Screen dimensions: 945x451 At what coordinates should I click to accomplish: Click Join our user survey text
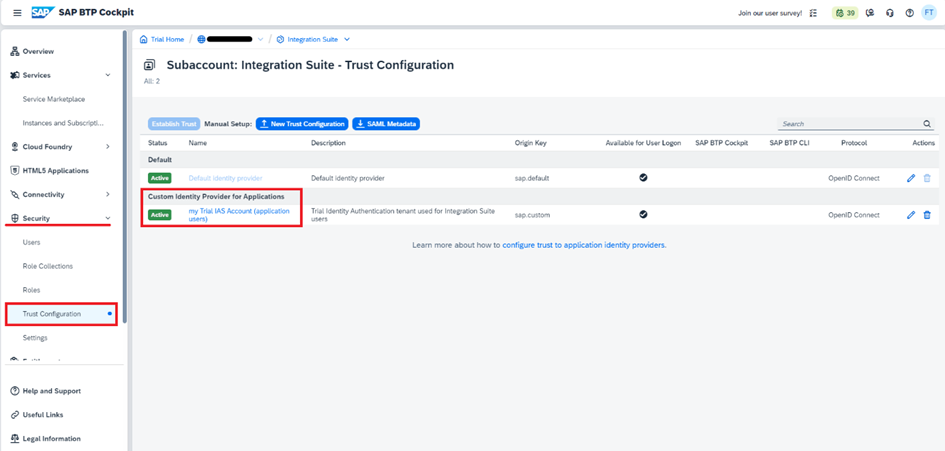tap(770, 13)
